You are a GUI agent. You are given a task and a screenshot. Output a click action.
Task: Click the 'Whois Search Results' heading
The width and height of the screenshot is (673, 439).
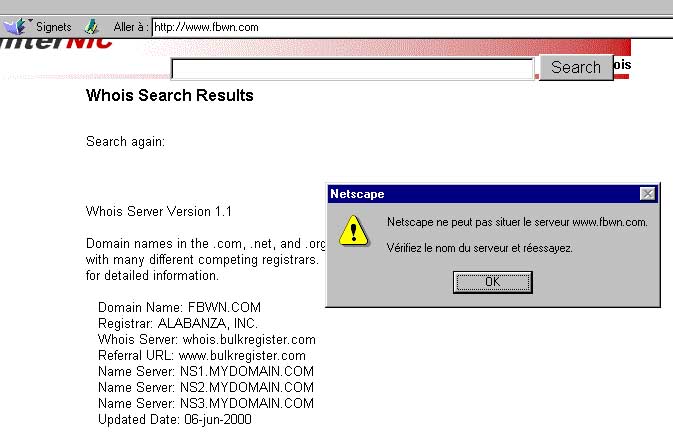point(170,95)
